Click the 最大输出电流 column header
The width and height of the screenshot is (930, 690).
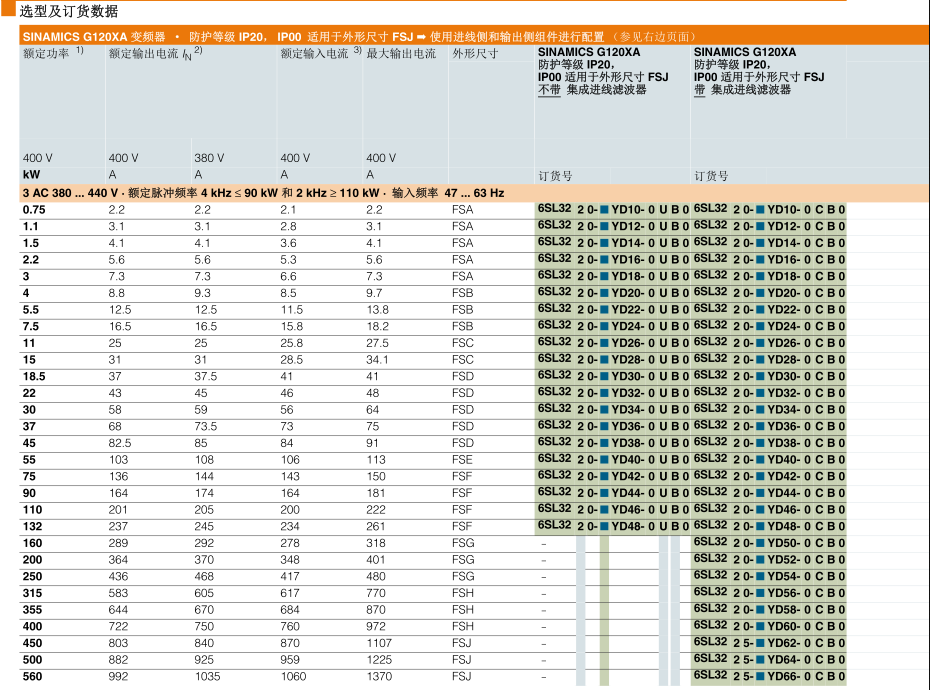(401, 53)
